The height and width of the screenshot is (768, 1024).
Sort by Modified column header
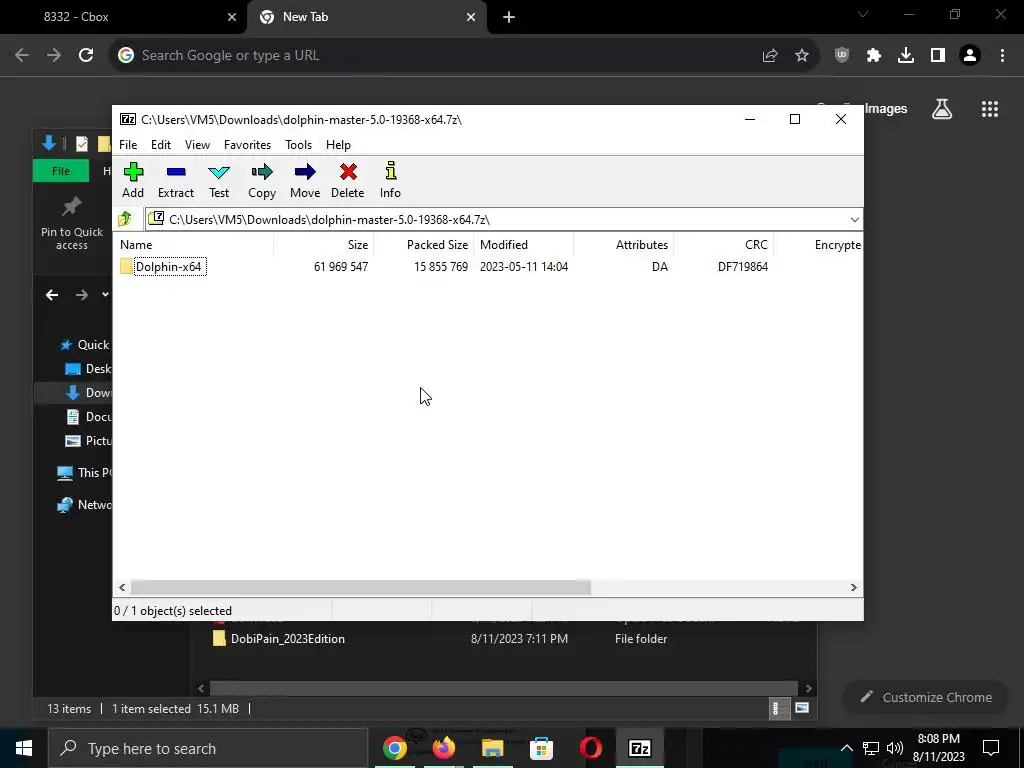523,245
